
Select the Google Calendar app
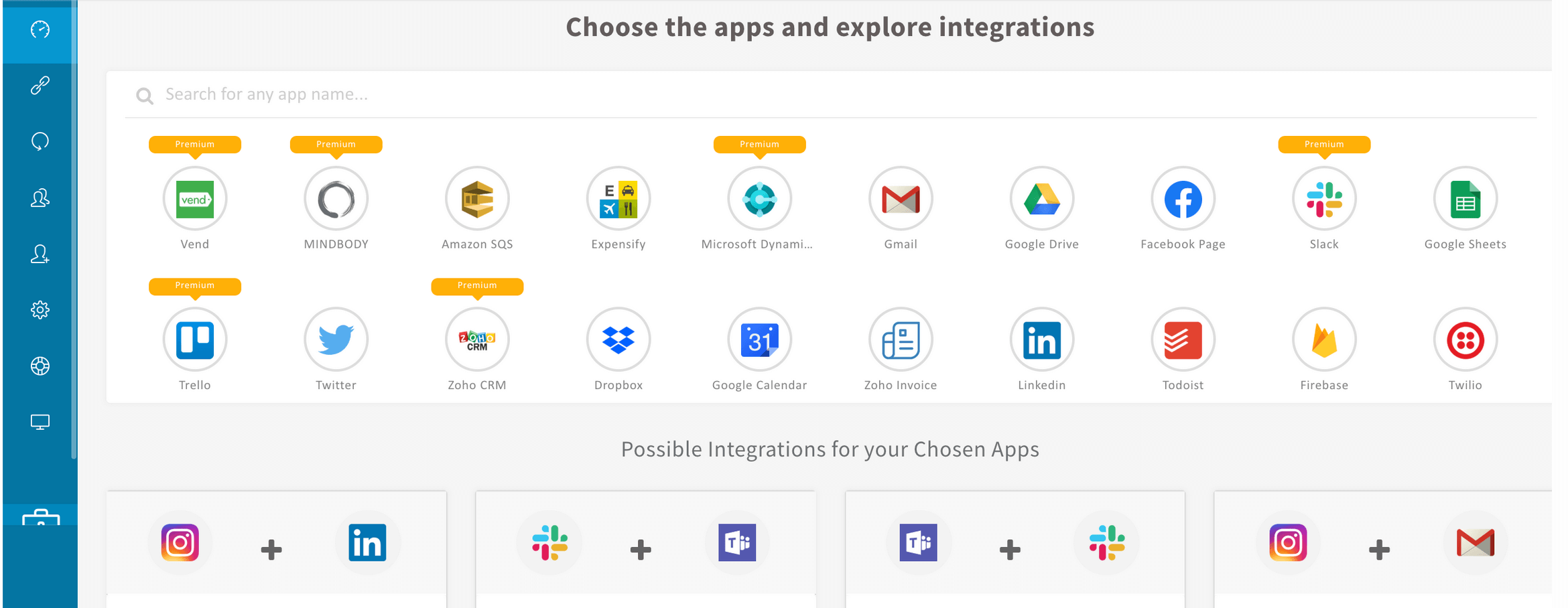[759, 339]
